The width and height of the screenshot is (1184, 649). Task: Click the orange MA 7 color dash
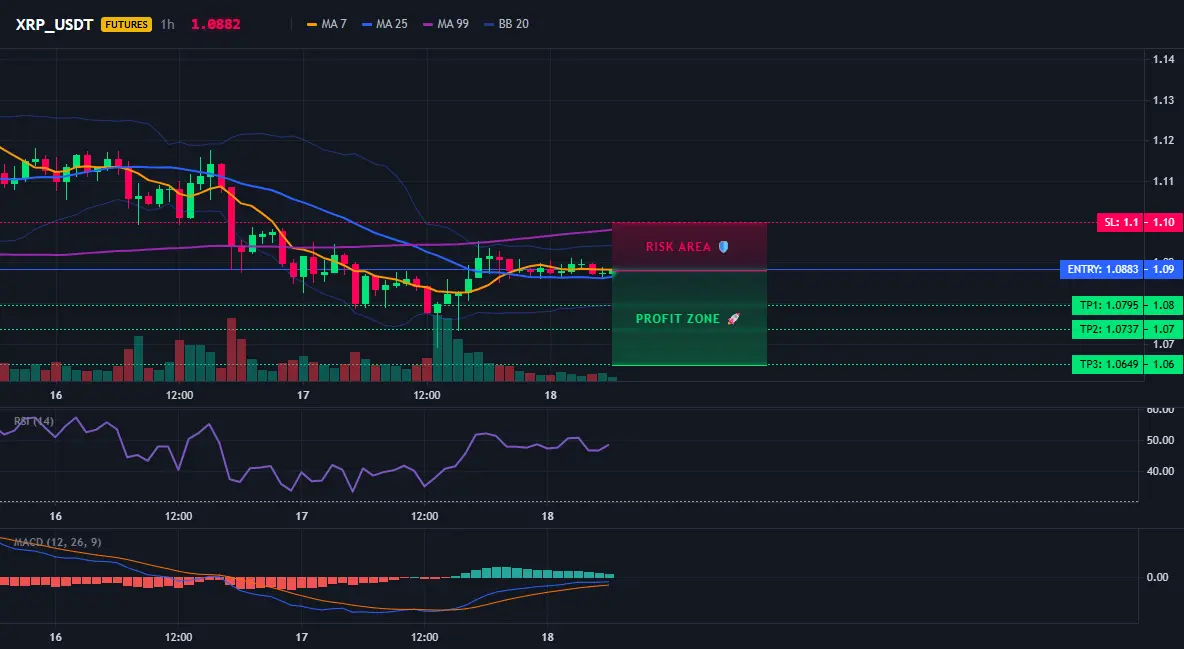click(x=312, y=24)
